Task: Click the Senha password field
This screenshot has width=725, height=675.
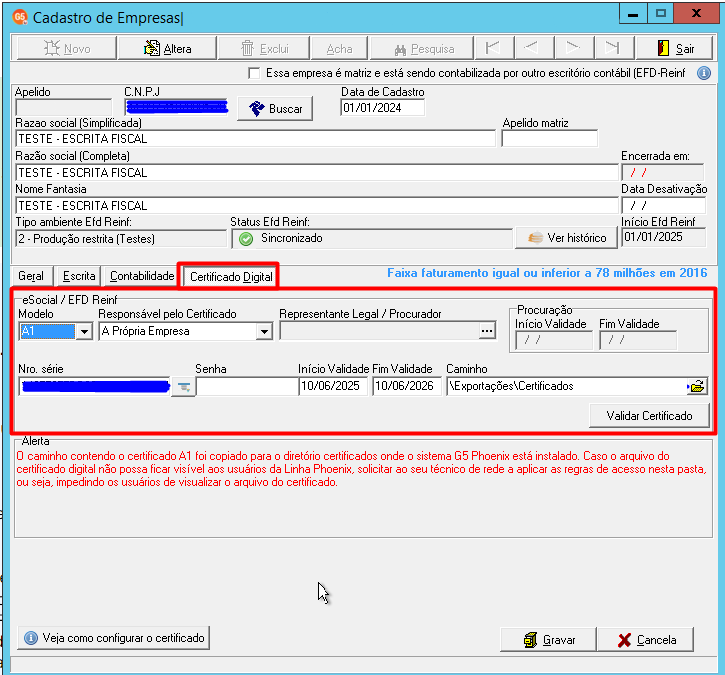Action: (247, 387)
